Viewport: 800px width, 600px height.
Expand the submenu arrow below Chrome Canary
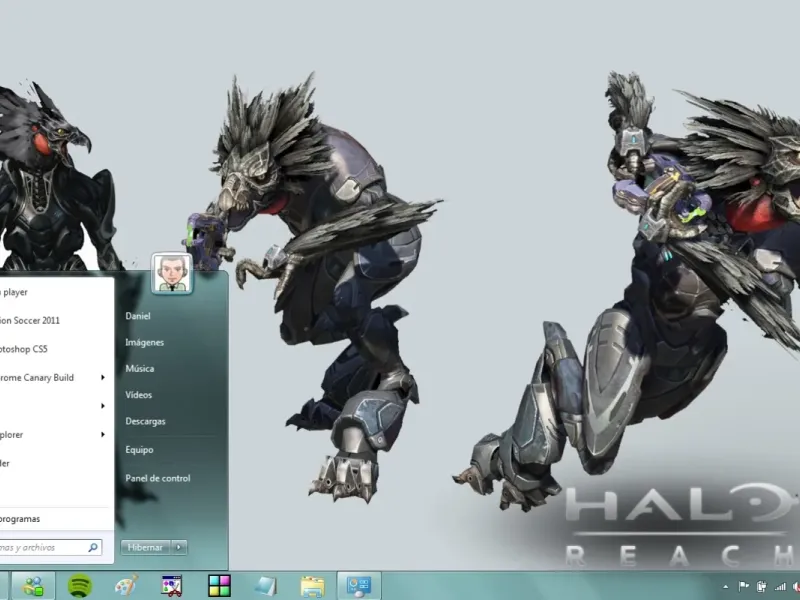(103, 406)
